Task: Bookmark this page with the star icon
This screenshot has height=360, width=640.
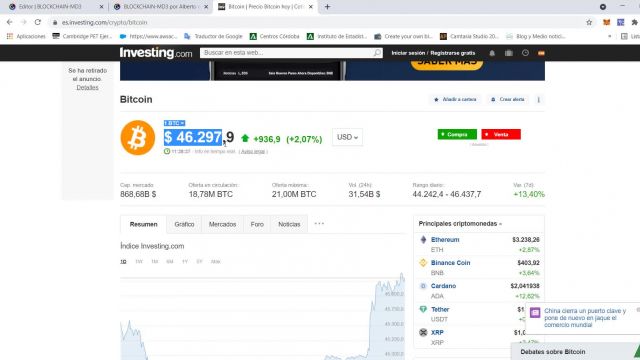Action: tap(589, 22)
